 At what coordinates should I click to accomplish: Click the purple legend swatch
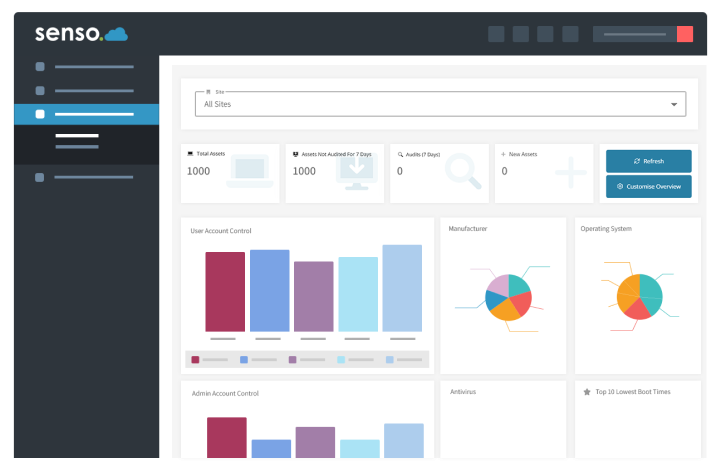click(292, 360)
